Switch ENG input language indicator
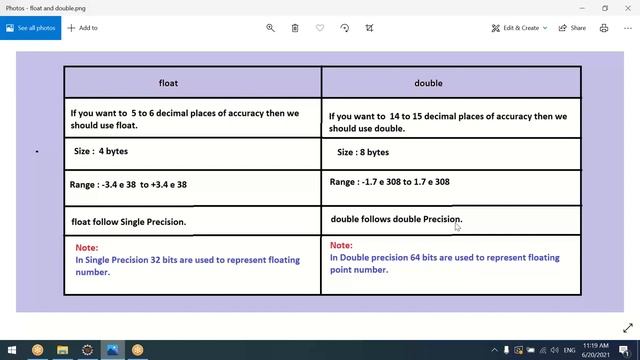 569,350
